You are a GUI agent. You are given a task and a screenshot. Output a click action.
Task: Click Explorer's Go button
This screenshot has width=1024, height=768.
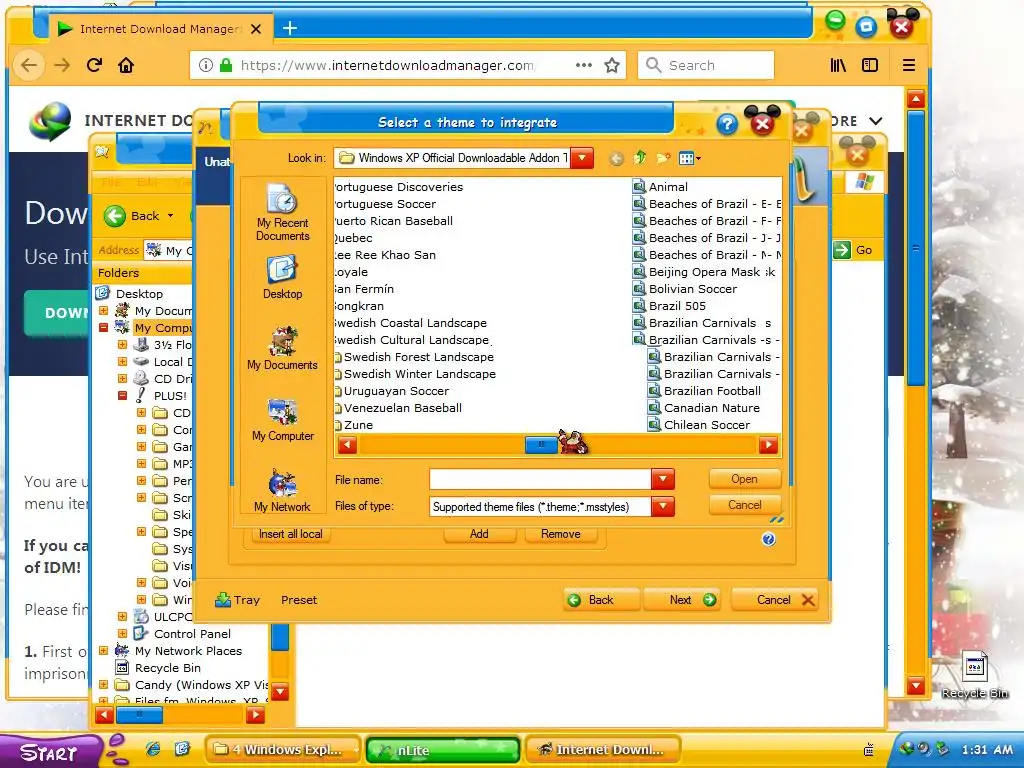(855, 249)
